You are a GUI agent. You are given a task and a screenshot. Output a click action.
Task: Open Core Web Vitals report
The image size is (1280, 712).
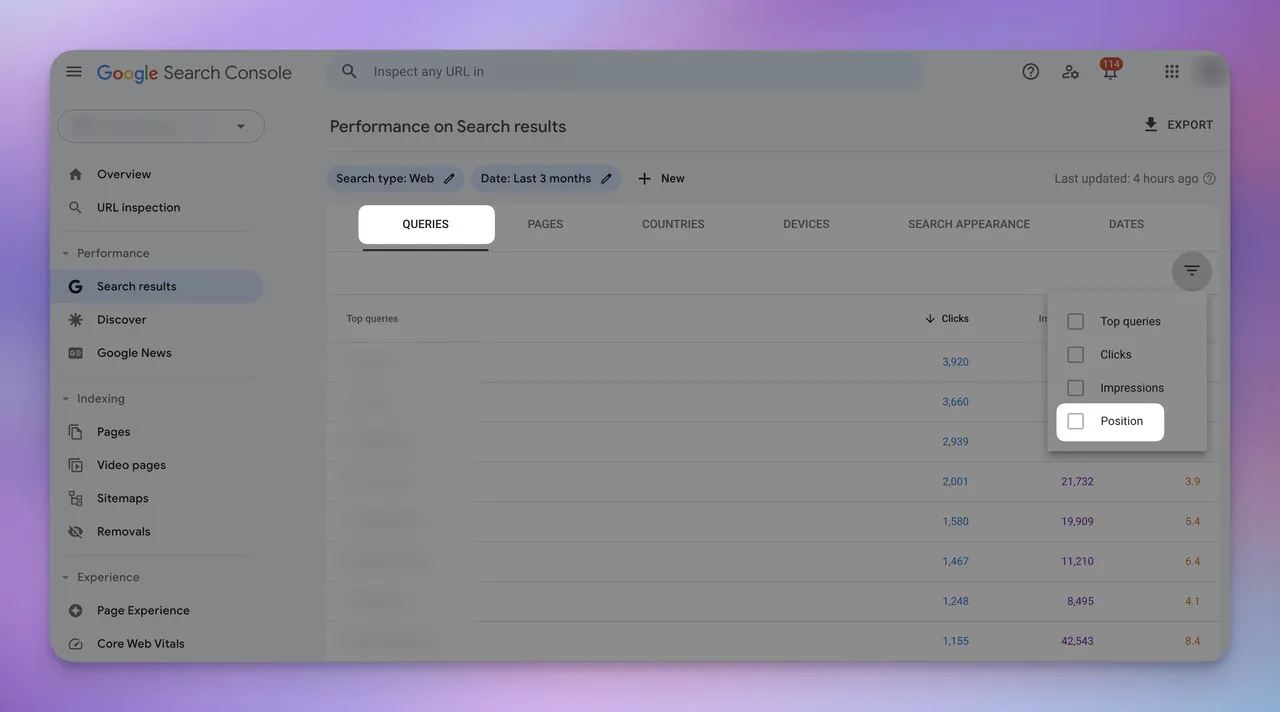[141, 644]
